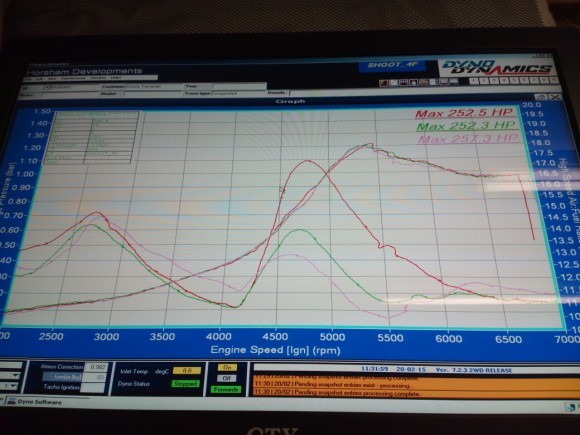This screenshot has height=435, width=580.
Task: Click the grey Off button
Action: [x=226, y=378]
